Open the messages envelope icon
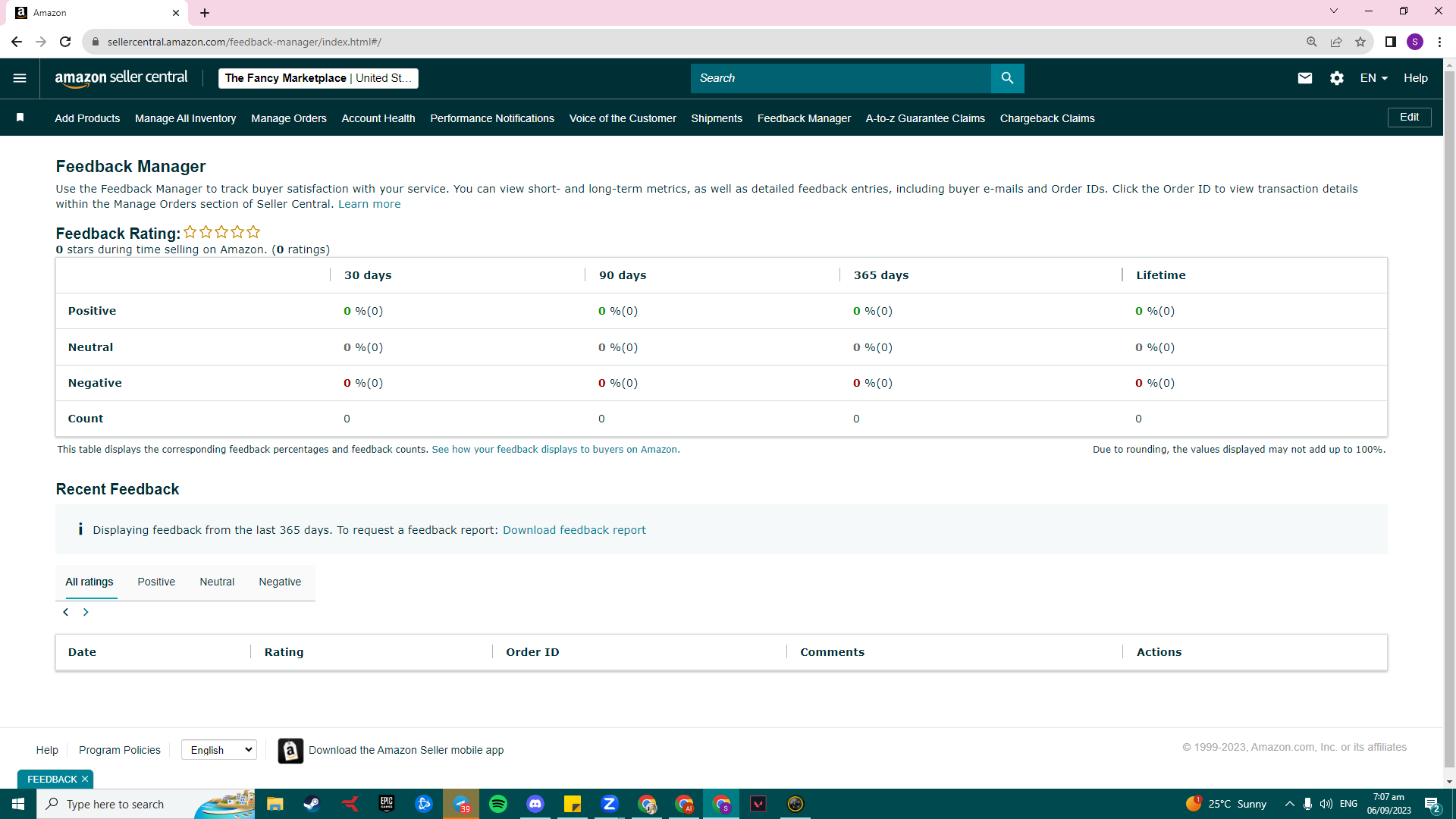1456x819 pixels. (x=1304, y=78)
